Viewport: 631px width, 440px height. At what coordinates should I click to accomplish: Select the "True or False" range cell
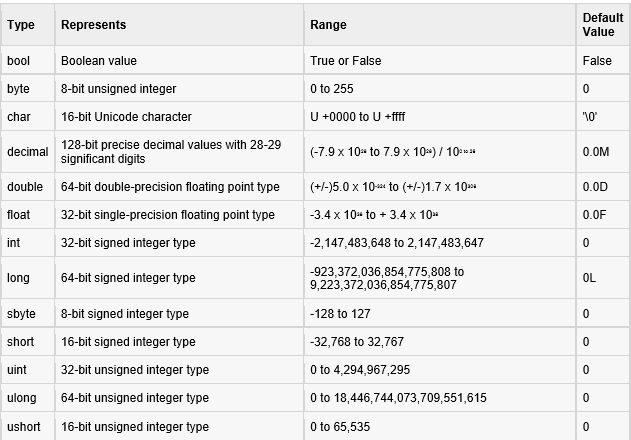coord(345,61)
